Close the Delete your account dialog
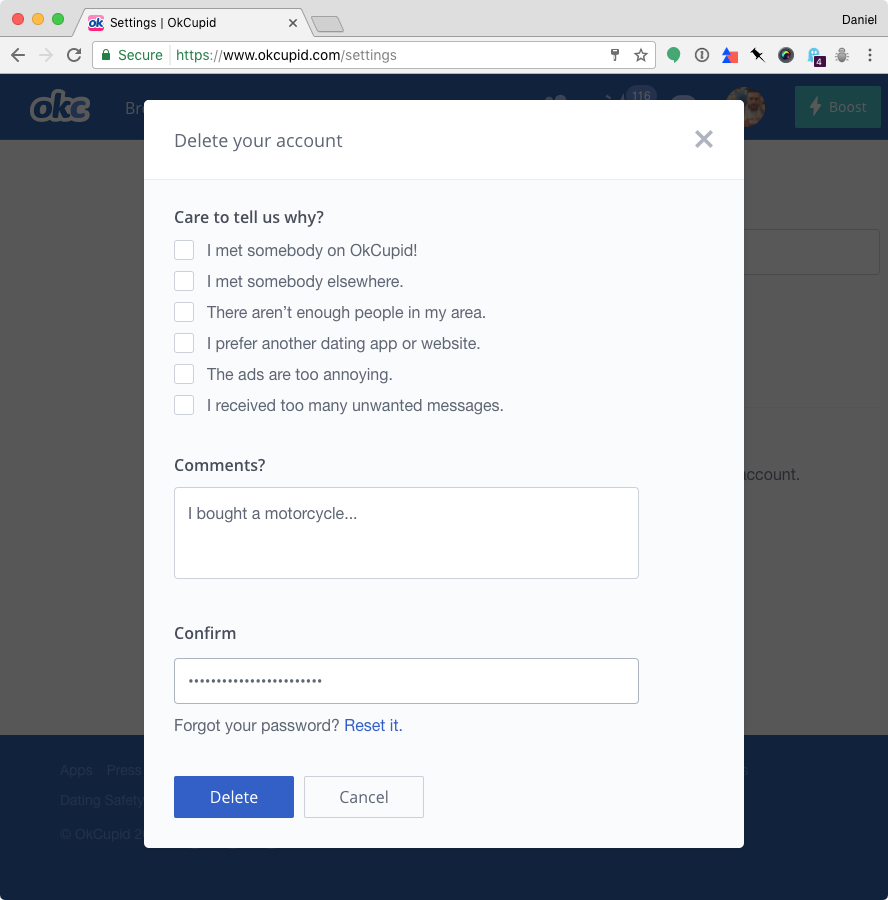This screenshot has height=900, width=888. click(x=703, y=139)
